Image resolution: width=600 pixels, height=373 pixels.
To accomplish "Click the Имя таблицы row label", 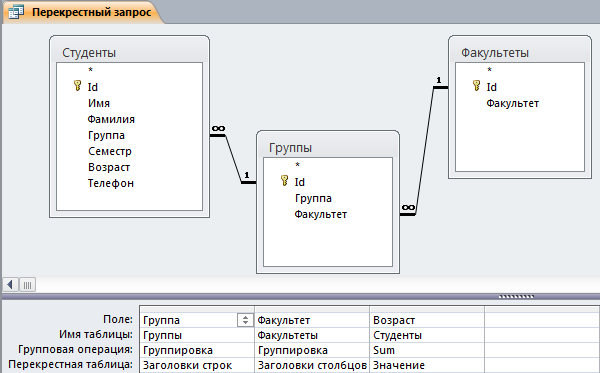I will [96, 334].
